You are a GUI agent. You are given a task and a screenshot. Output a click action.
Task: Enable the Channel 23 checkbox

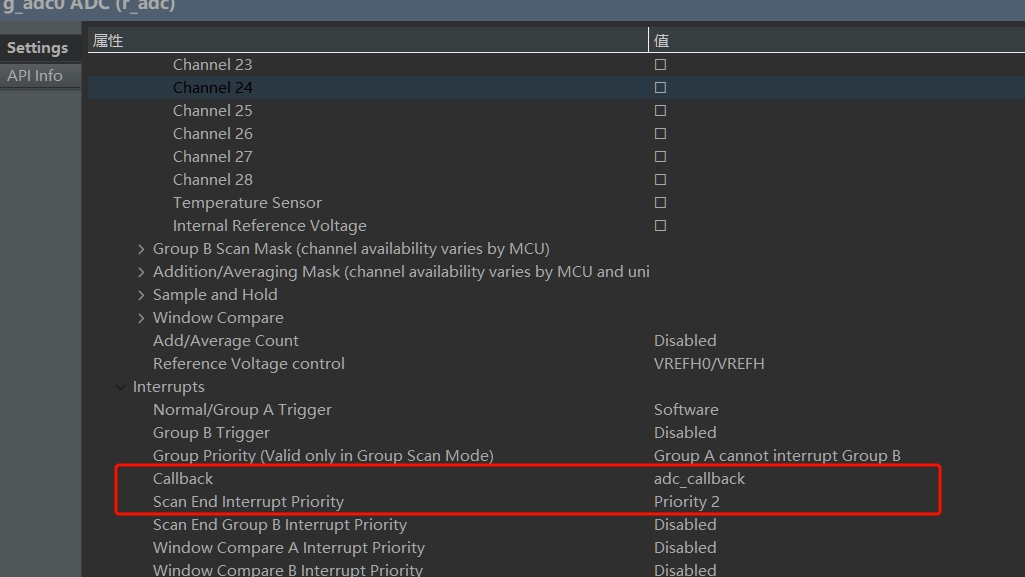click(660, 64)
